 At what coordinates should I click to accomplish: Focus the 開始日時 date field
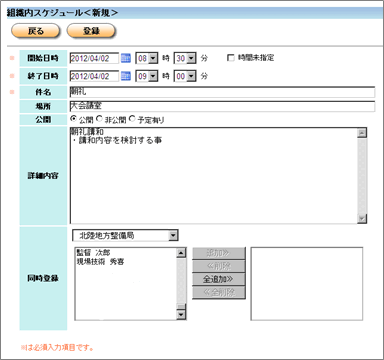click(x=94, y=58)
